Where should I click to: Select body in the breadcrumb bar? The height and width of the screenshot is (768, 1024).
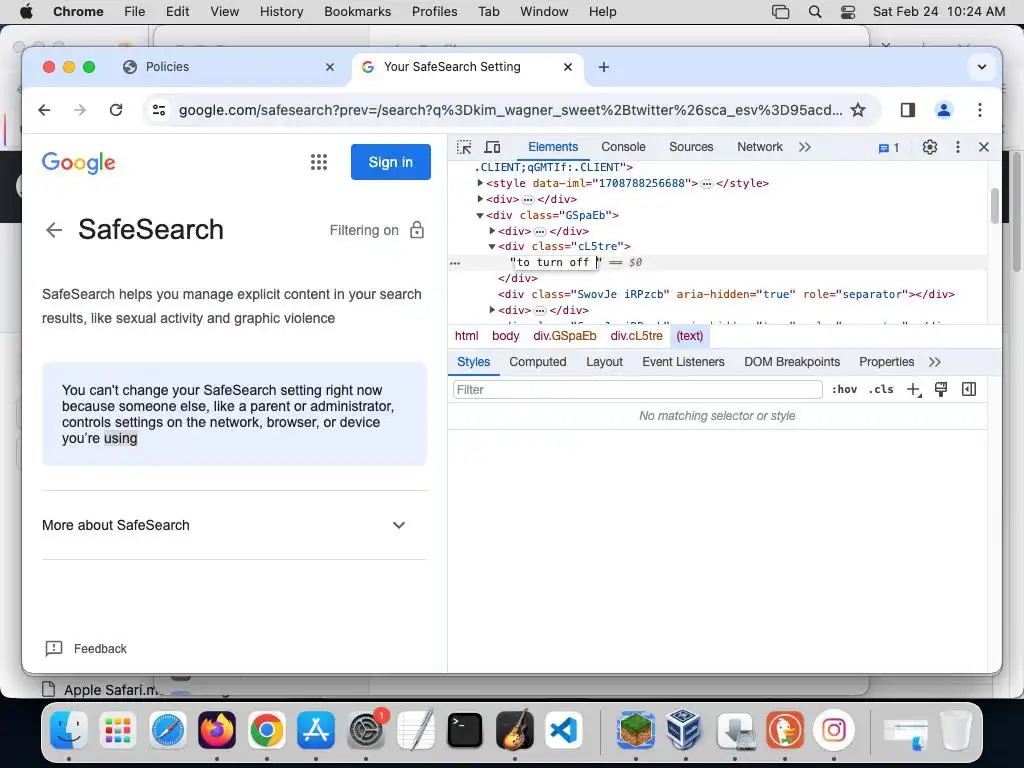505,336
